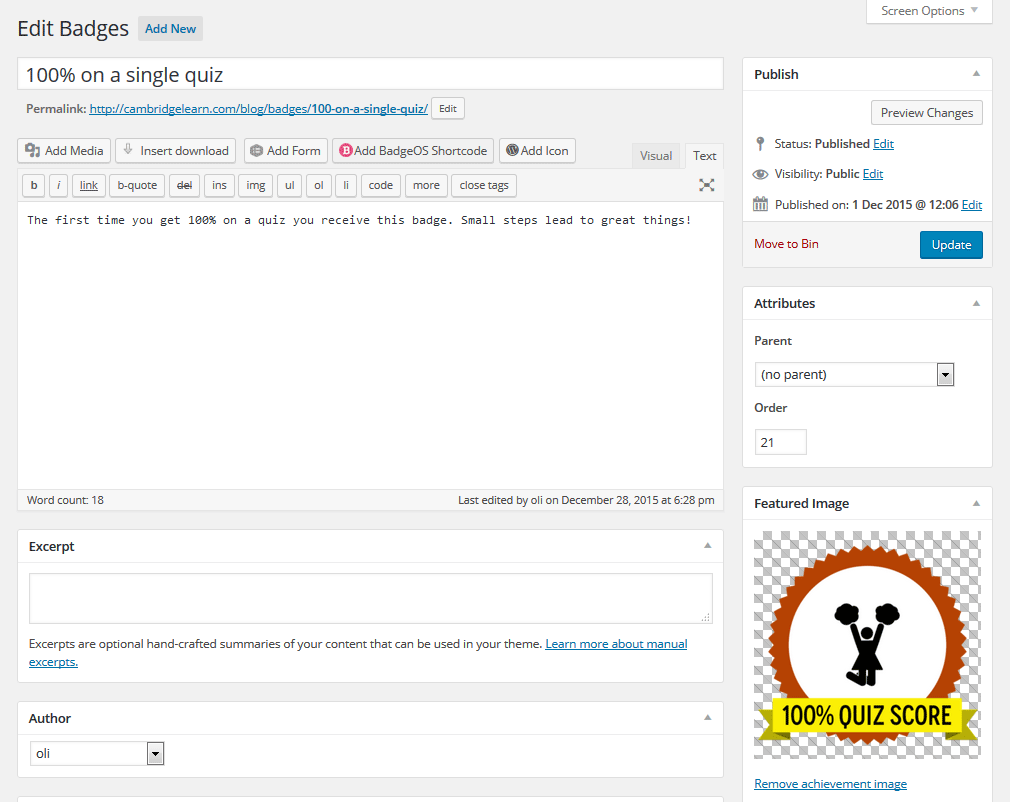
Task: Click the fullscreen distraction-free editor icon
Action: [x=707, y=185]
